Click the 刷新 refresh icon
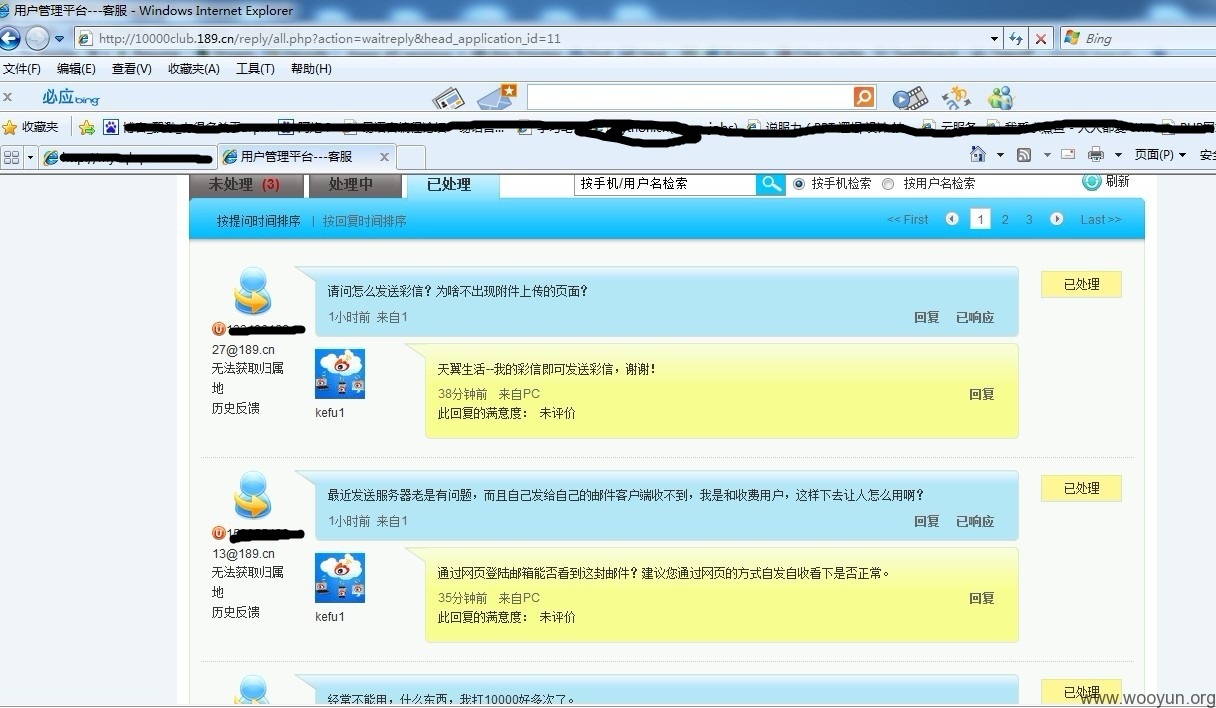The image size is (1216, 708). [x=1092, y=182]
